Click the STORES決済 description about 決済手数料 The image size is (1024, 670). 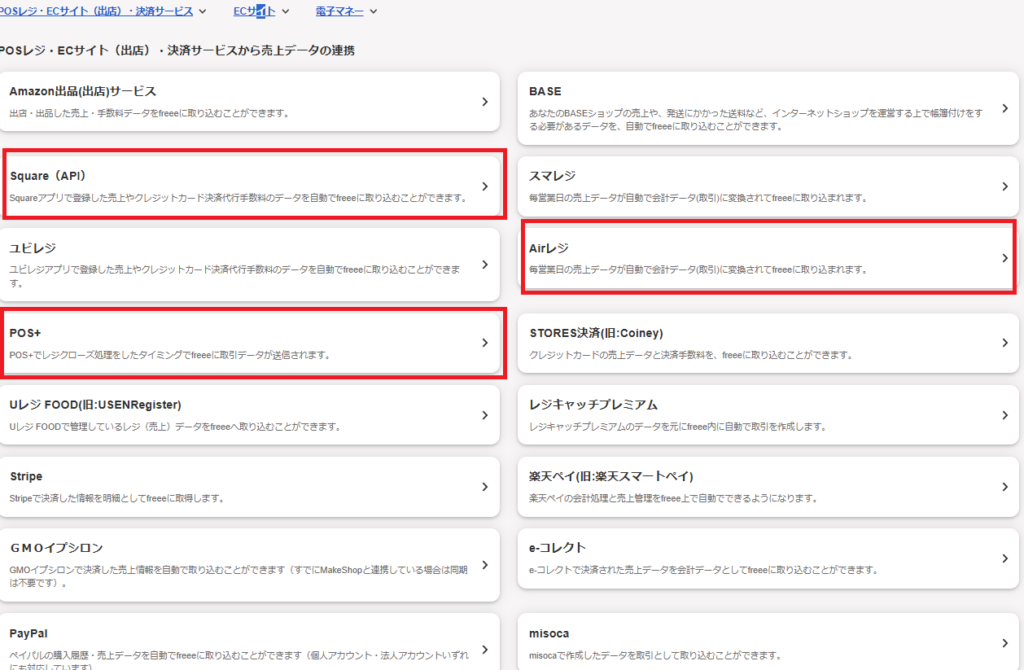coord(691,355)
